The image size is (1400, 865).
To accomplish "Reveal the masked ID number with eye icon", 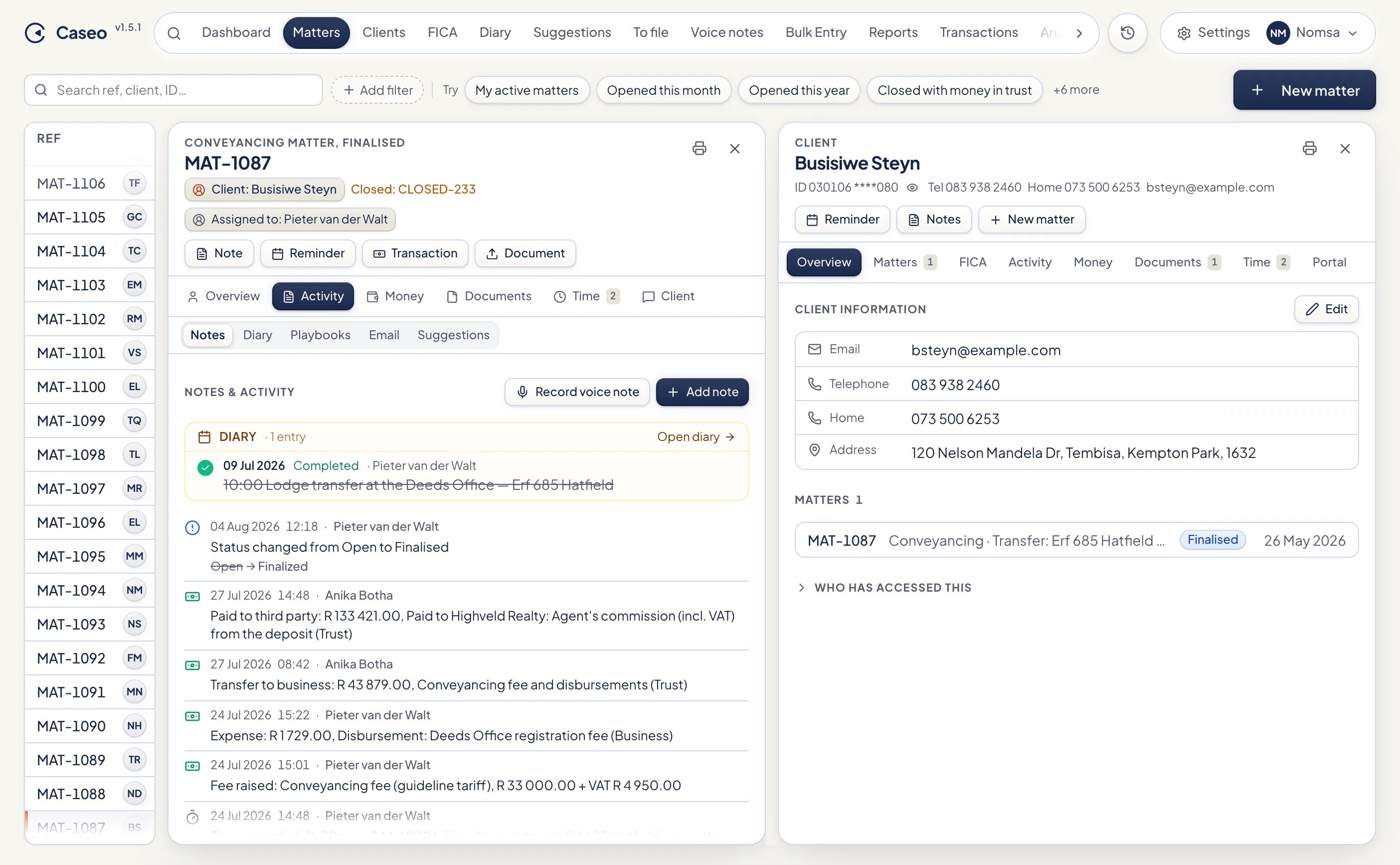I will tap(912, 188).
